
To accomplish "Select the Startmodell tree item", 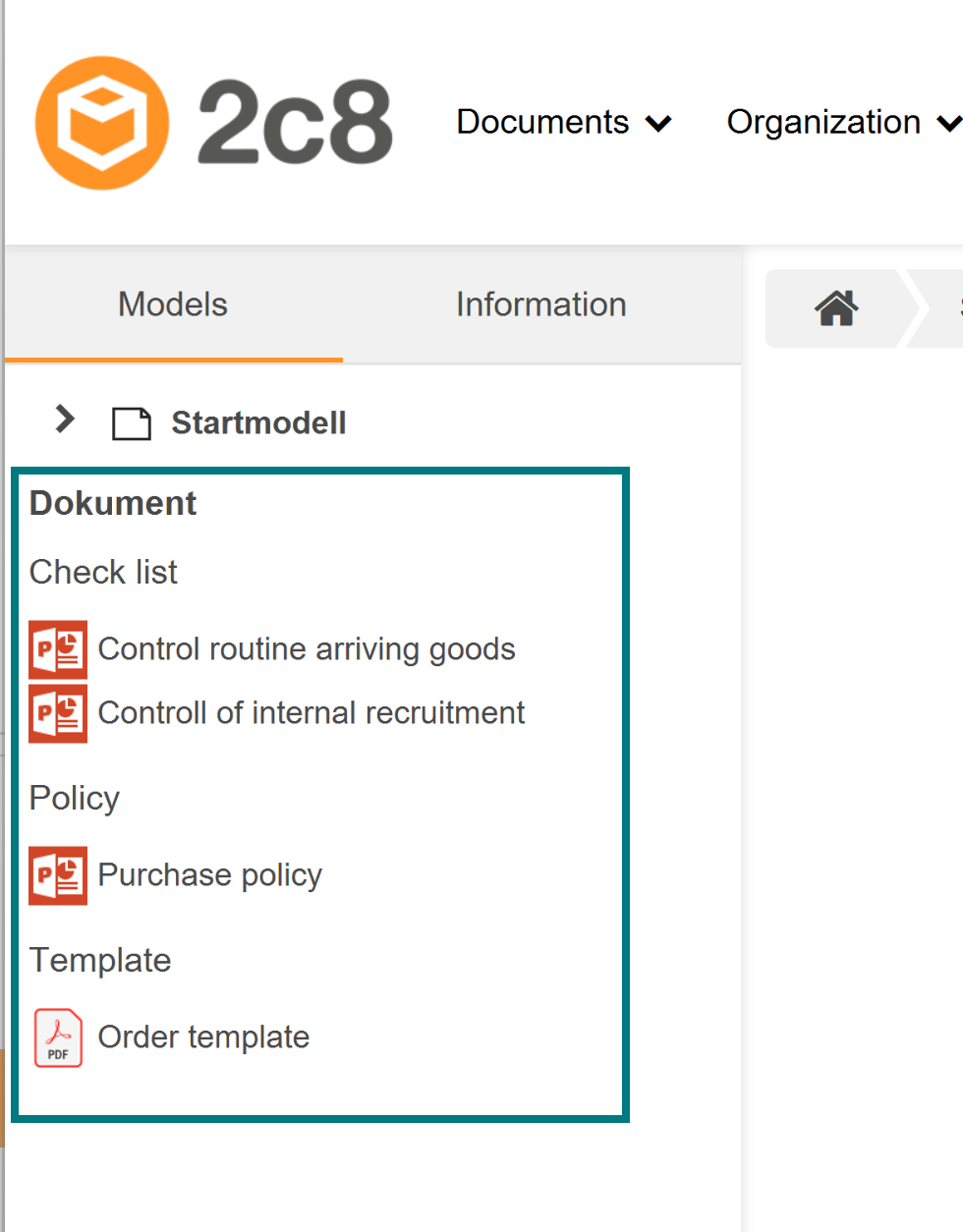I will pos(258,422).
